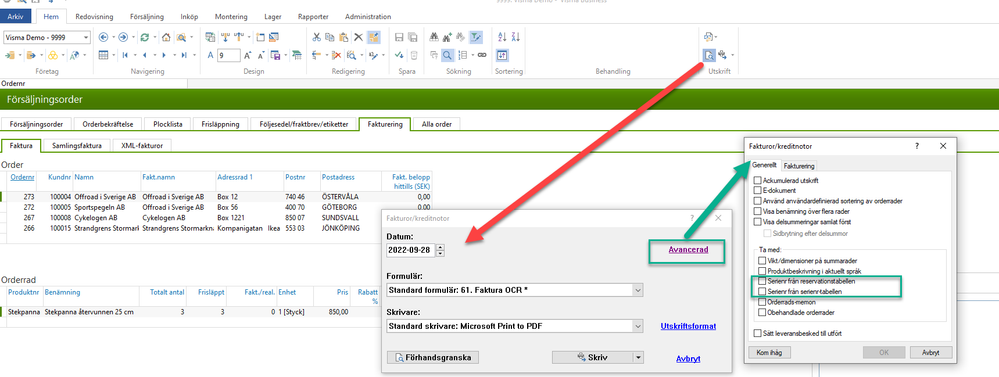Click the binoculars search icon

(433, 38)
